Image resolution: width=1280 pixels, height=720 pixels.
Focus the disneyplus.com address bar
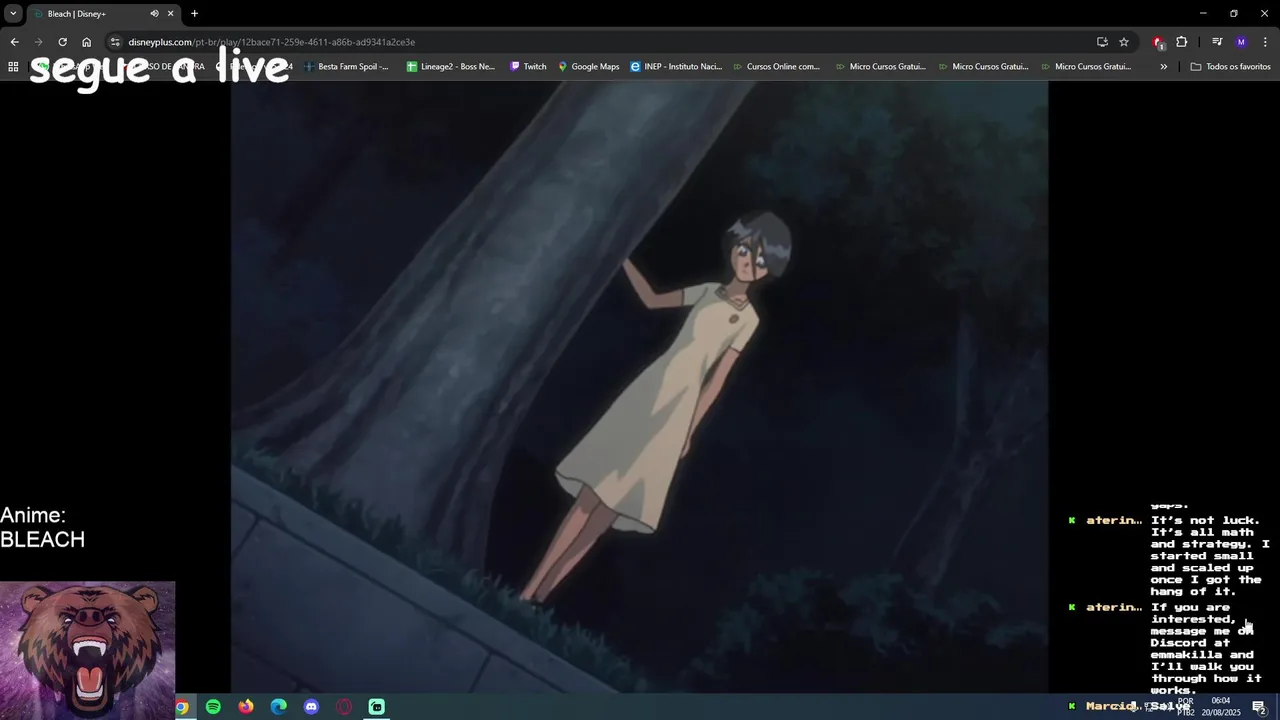tap(600, 42)
